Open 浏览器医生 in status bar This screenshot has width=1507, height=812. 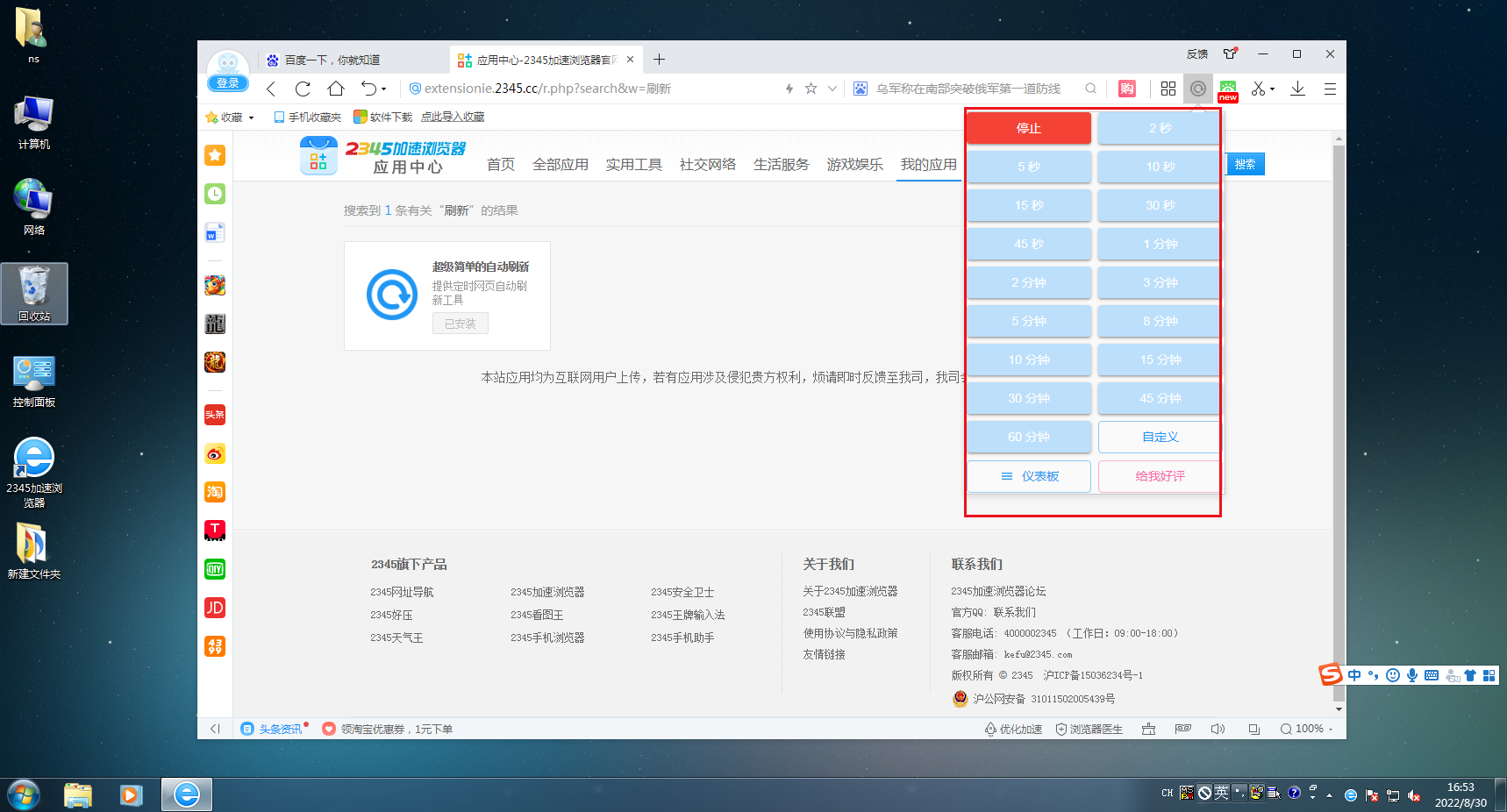[x=1089, y=729]
